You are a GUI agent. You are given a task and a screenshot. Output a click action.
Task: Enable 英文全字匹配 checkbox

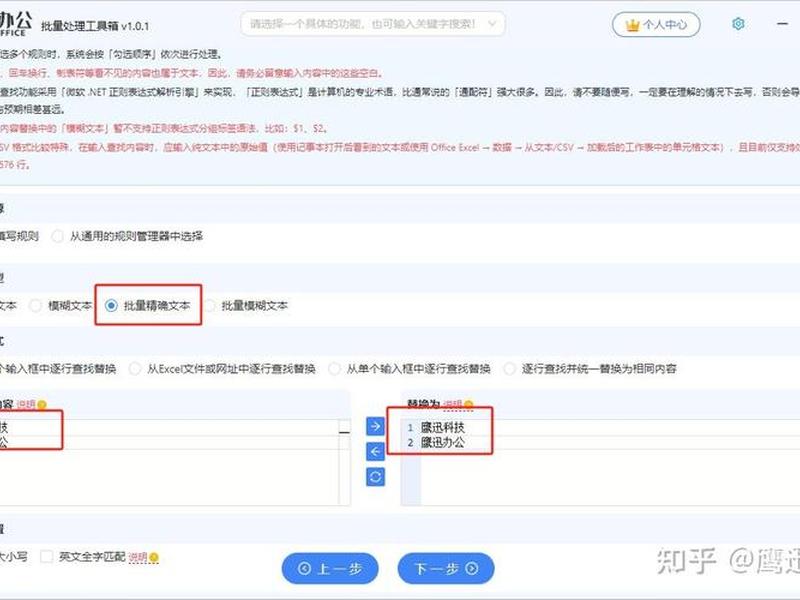pos(46,557)
